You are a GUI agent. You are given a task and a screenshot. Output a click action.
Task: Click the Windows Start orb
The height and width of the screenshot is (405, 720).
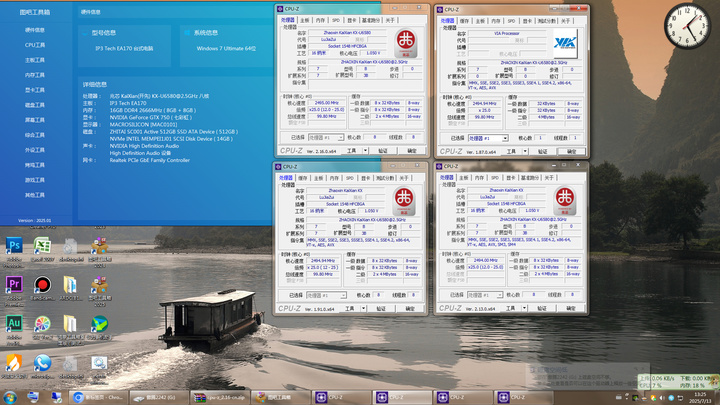(x=10, y=397)
